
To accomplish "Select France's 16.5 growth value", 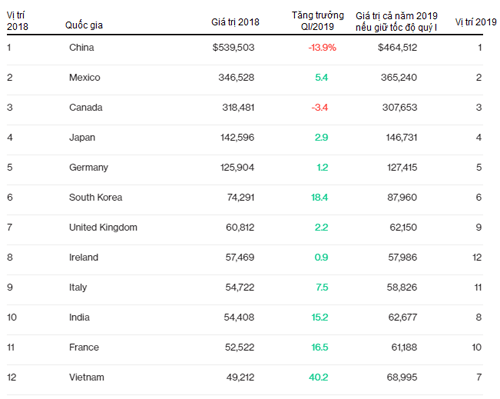I will (320, 347).
